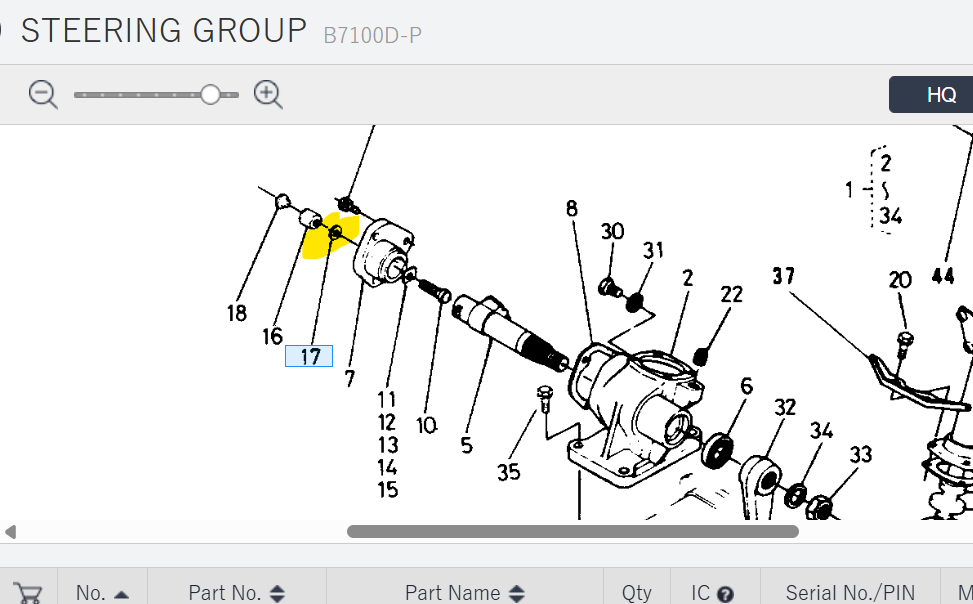This screenshot has width=973, height=604.
Task: Choose part callout 35 in the diagram
Action: pos(509,471)
